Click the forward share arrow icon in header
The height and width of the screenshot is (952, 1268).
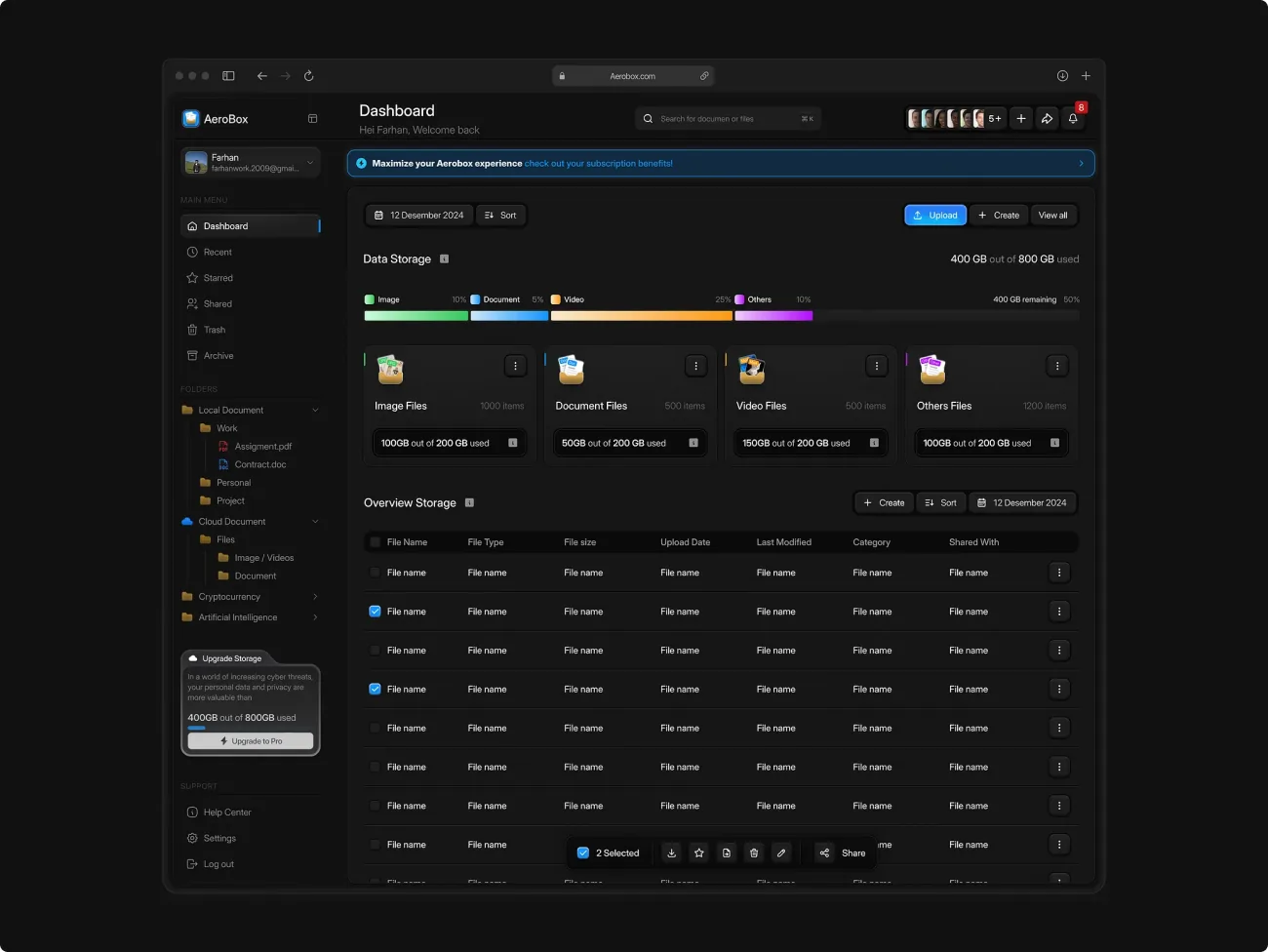click(1047, 118)
